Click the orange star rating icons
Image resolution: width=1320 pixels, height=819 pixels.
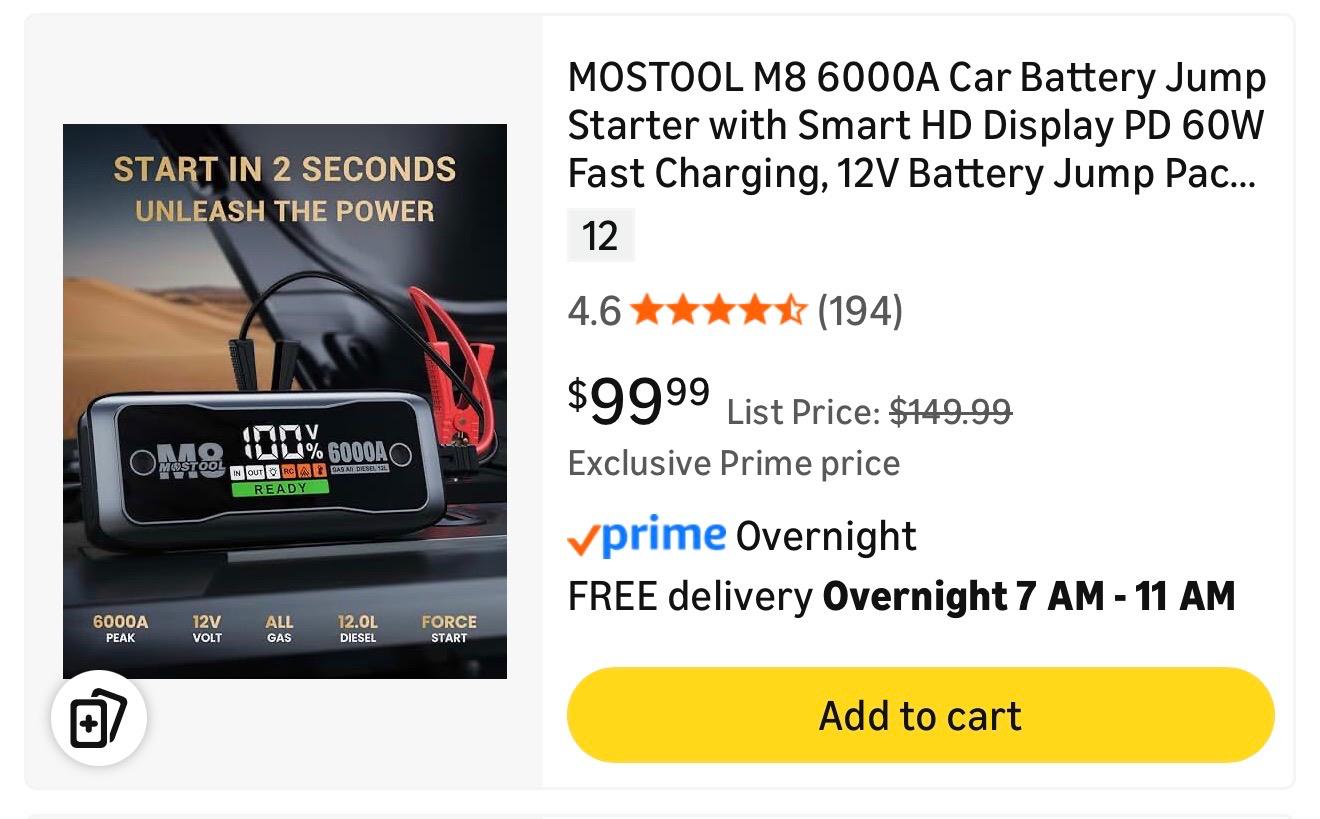(x=718, y=311)
